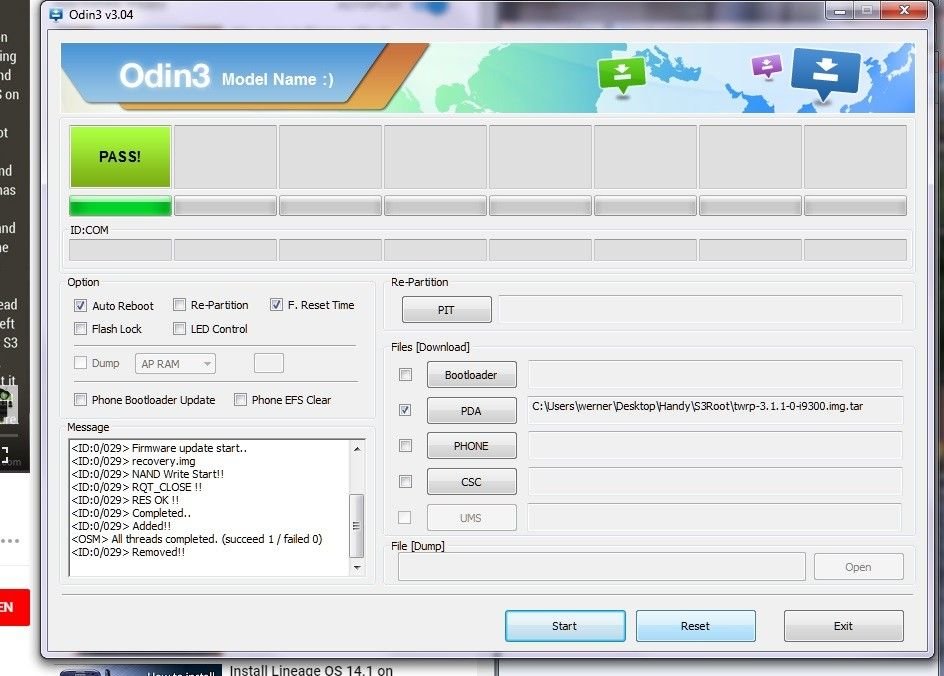Click the 'RES OK !!' log line

coord(125,500)
